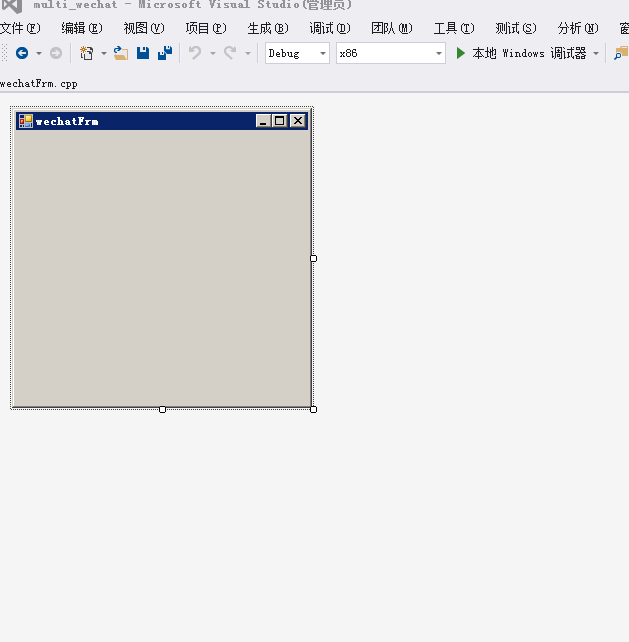
Task: Click the save all icon
Action: pos(165,53)
